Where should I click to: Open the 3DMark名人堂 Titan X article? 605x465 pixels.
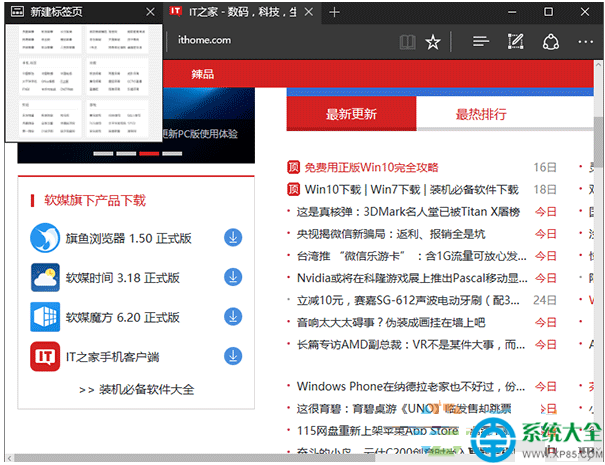408,211
